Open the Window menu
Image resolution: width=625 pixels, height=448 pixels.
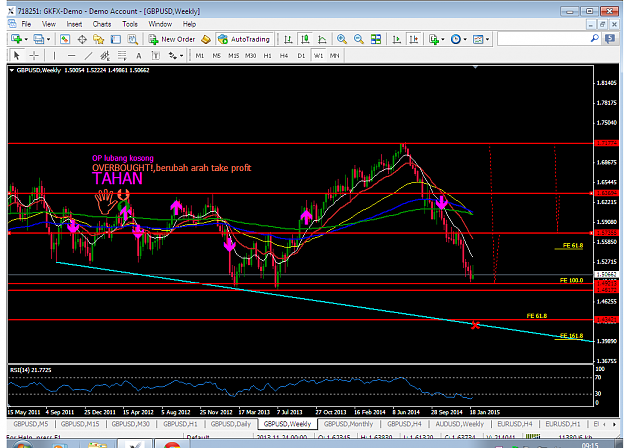[160, 24]
